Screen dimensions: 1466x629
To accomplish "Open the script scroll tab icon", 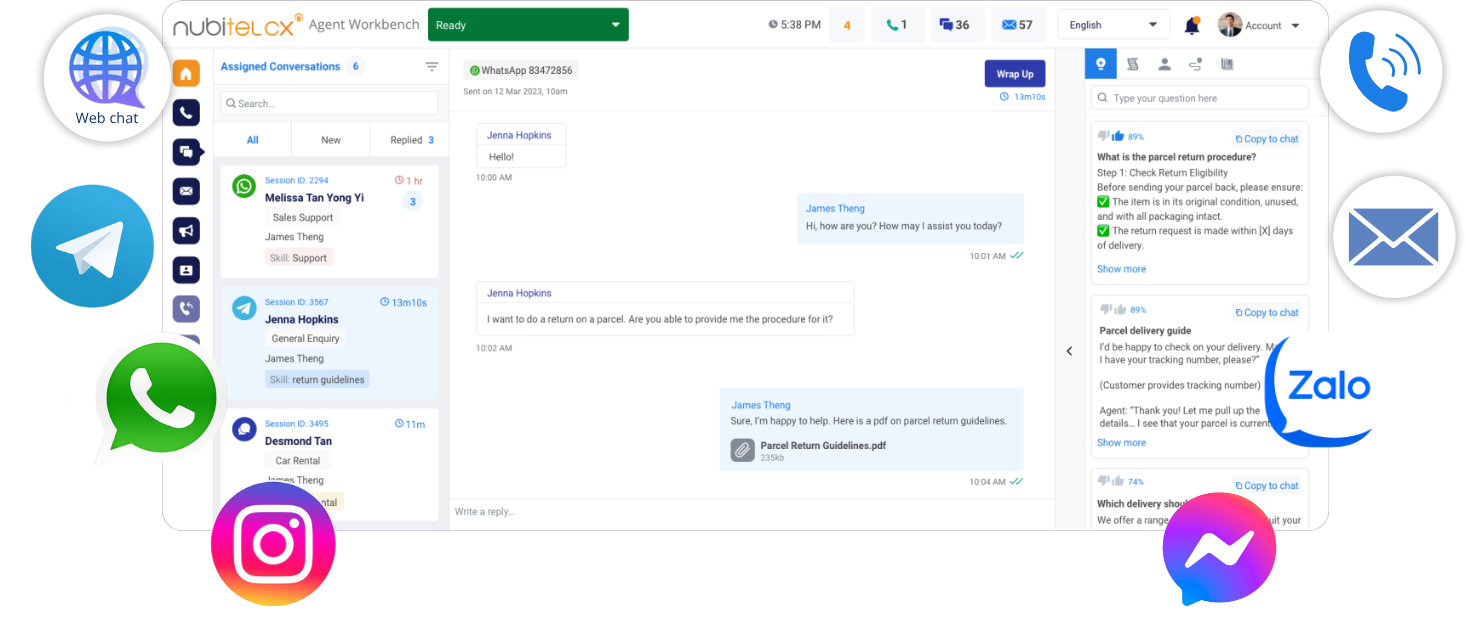I will [1133, 64].
